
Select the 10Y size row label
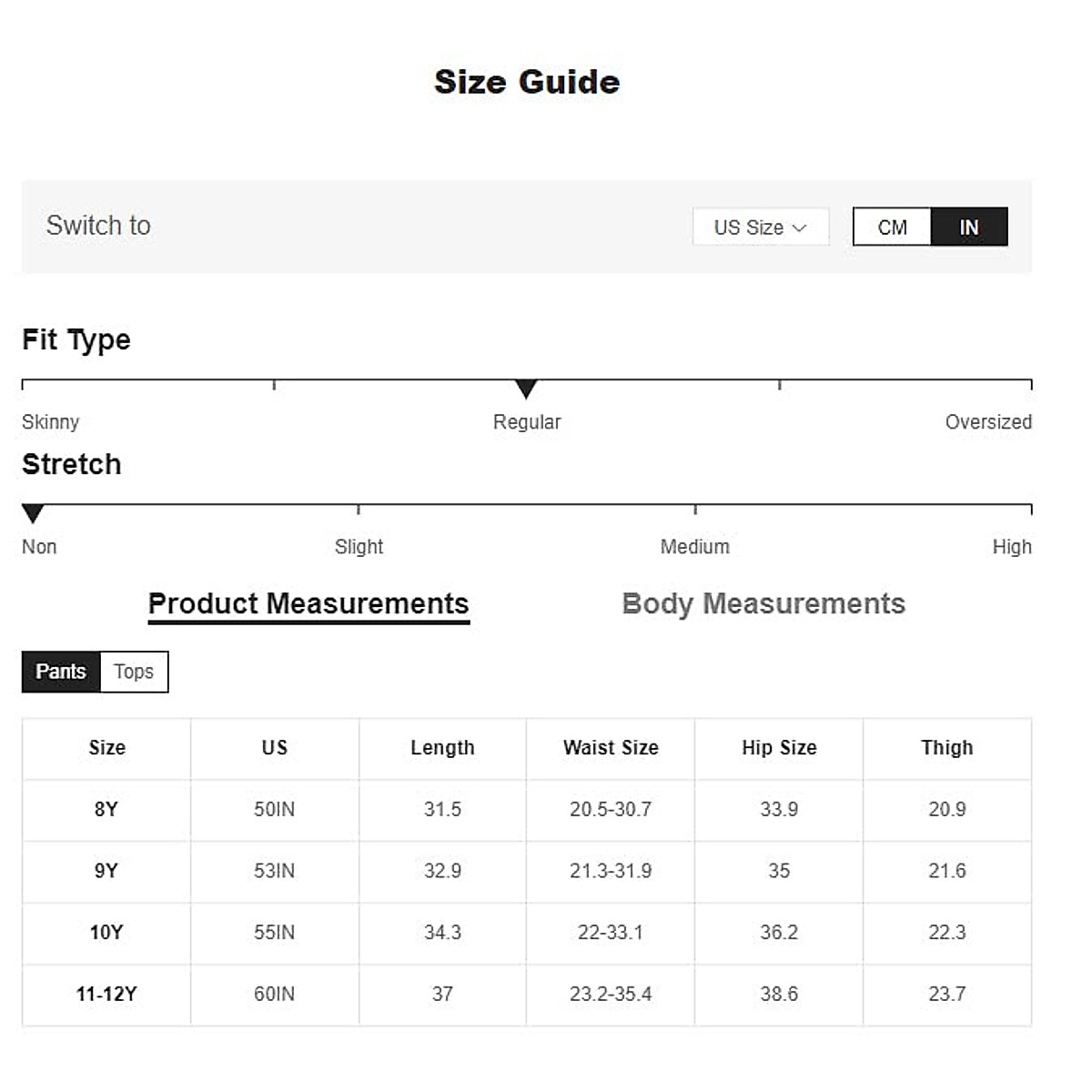(x=106, y=933)
